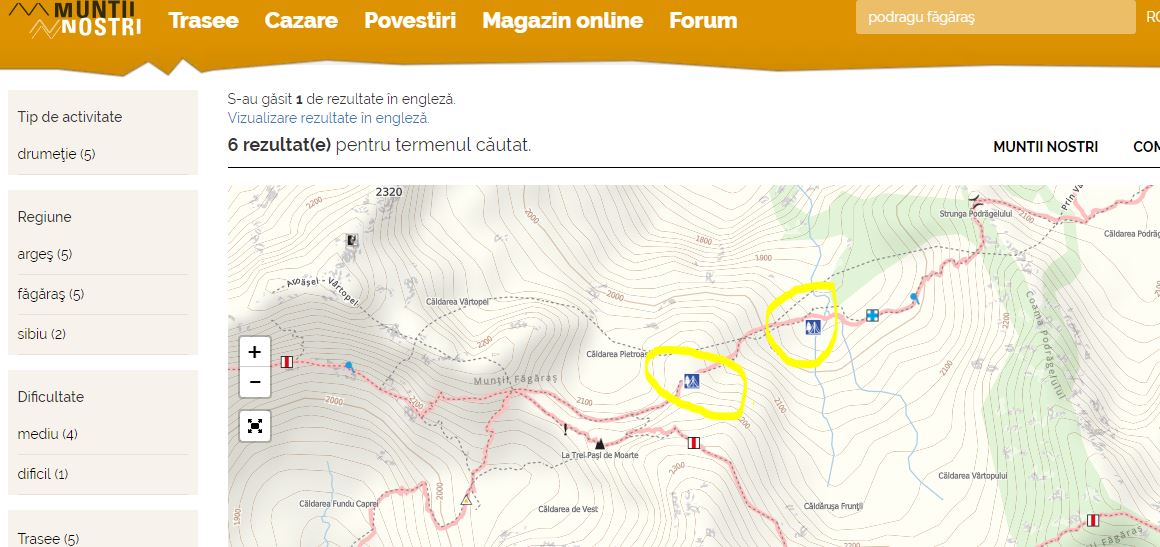The image size is (1160, 547).
Task: Filter results by drumeţie activity
Action: pos(56,154)
